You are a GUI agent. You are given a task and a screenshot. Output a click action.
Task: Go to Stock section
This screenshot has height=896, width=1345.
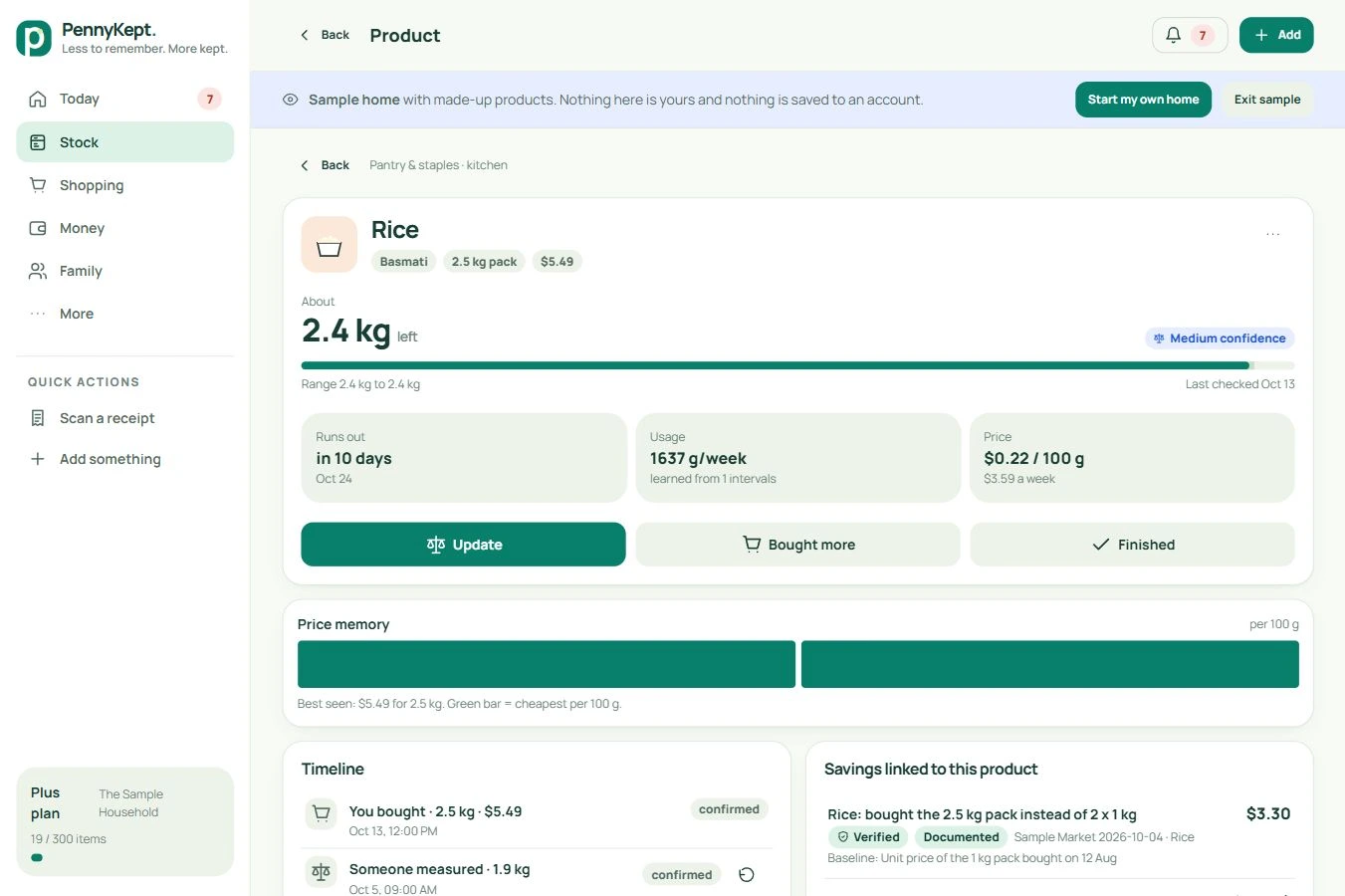pyautogui.click(x=125, y=142)
